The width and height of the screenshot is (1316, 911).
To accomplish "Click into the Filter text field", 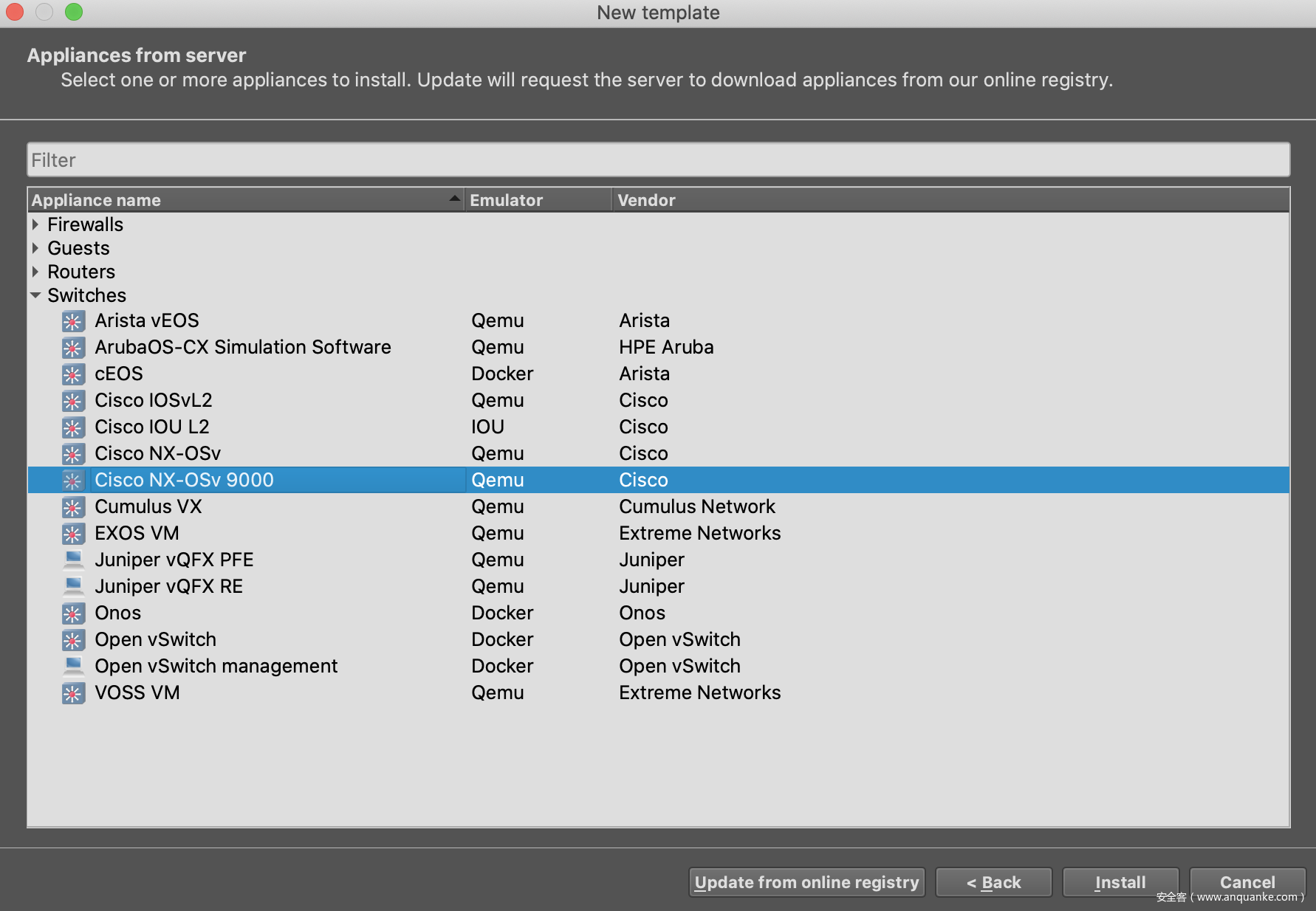I will (x=658, y=160).
